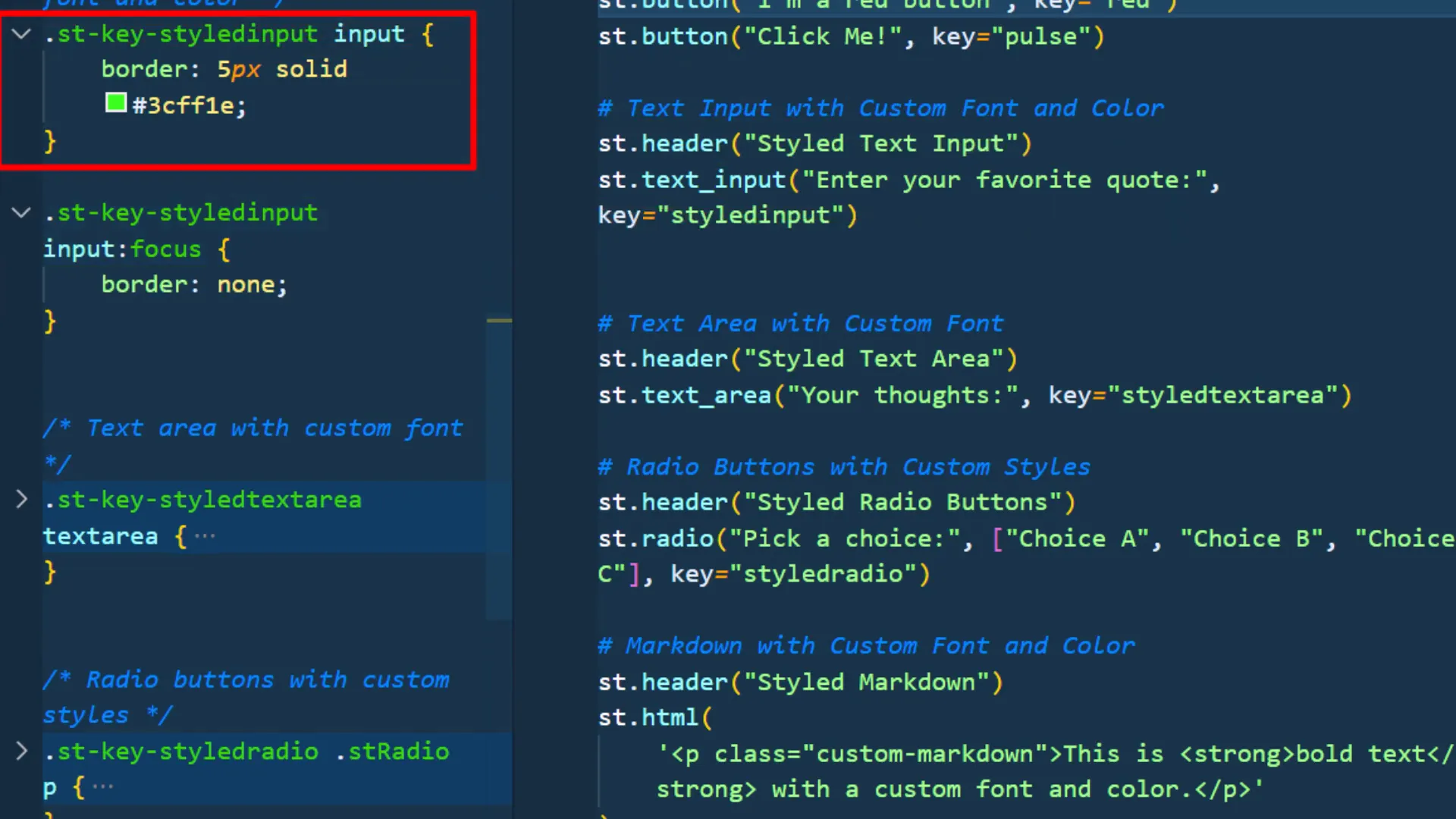Open the ··· folded body of p rule
The height and width of the screenshot is (819, 1456).
pos(102,786)
